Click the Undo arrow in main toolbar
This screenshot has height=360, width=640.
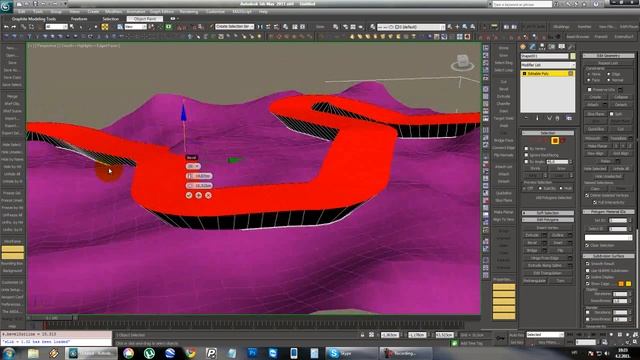click(x=6, y=27)
